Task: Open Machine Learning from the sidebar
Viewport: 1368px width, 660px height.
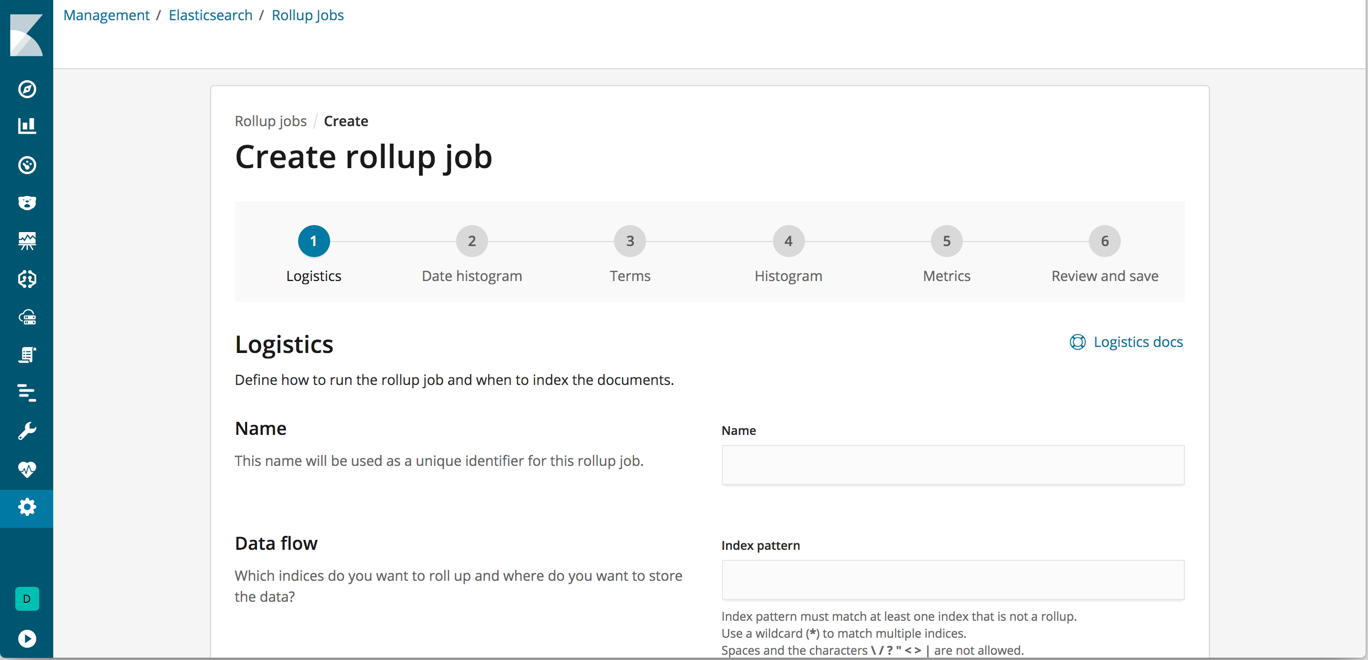Action: 27,279
